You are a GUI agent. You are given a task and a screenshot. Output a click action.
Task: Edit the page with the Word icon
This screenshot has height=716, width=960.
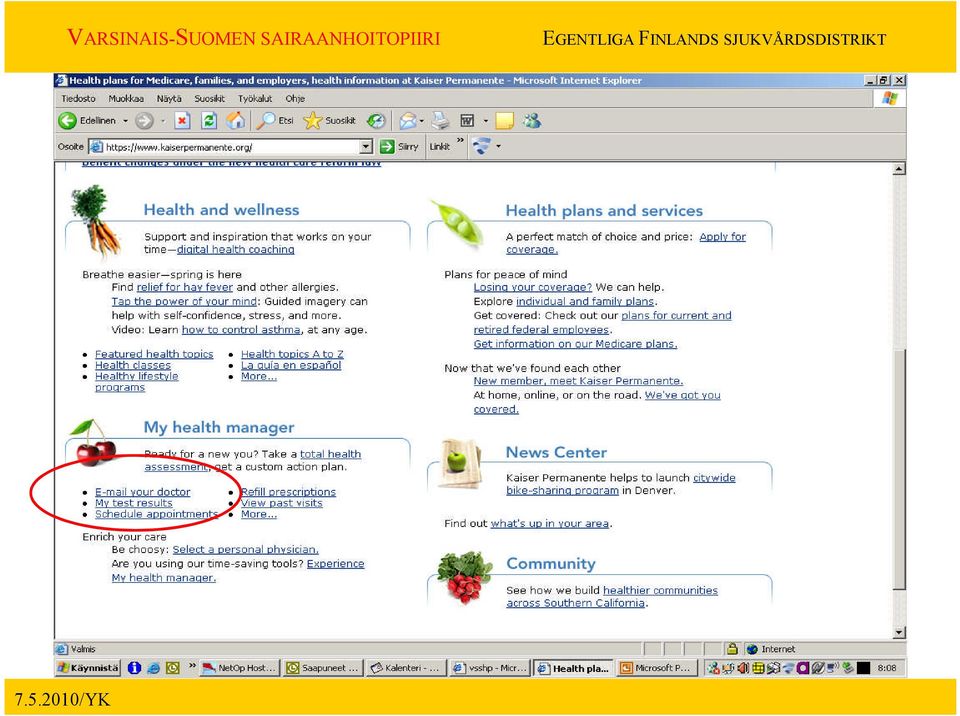point(467,121)
